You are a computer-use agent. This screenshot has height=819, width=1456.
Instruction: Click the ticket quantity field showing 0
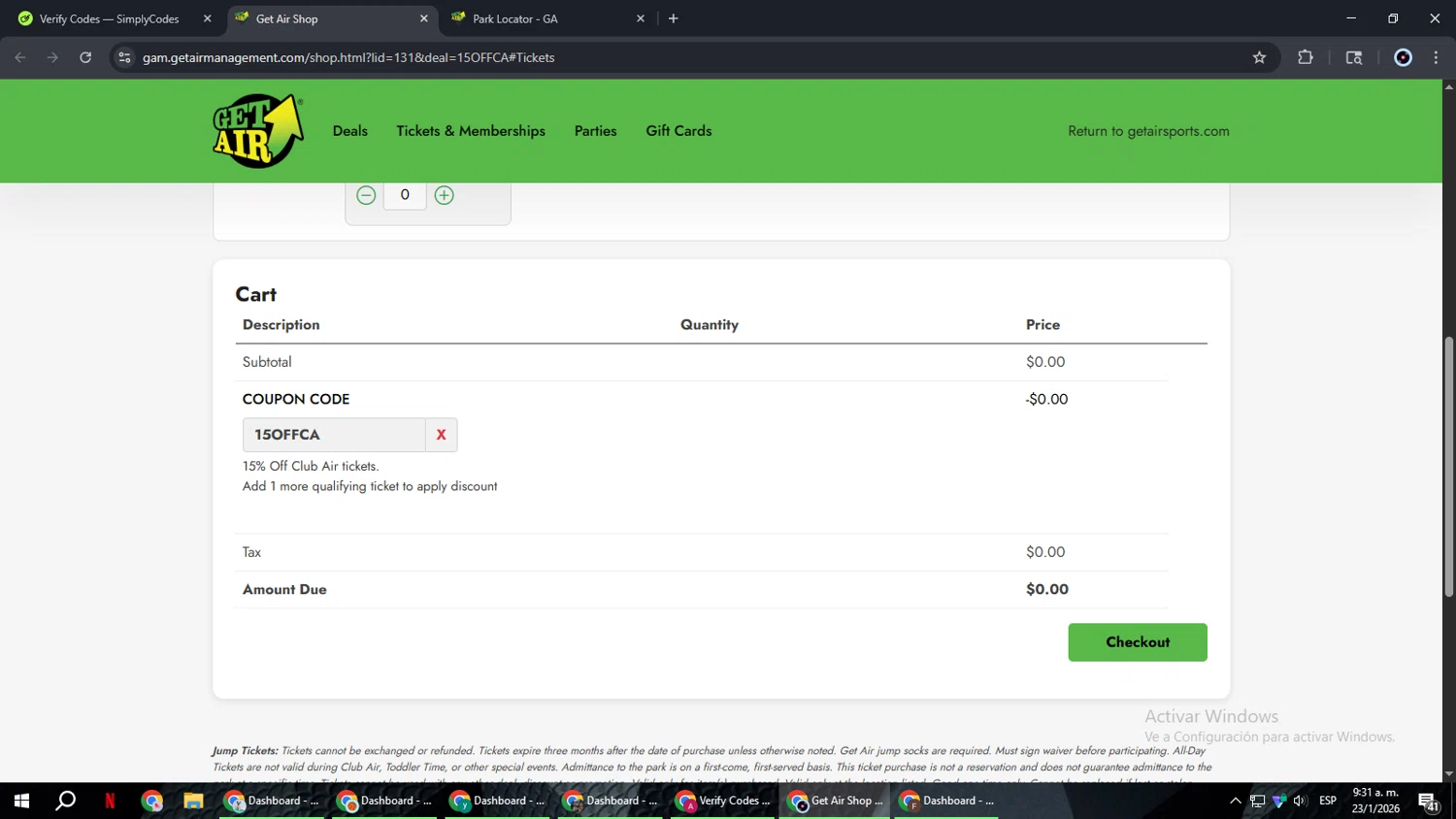point(405,195)
